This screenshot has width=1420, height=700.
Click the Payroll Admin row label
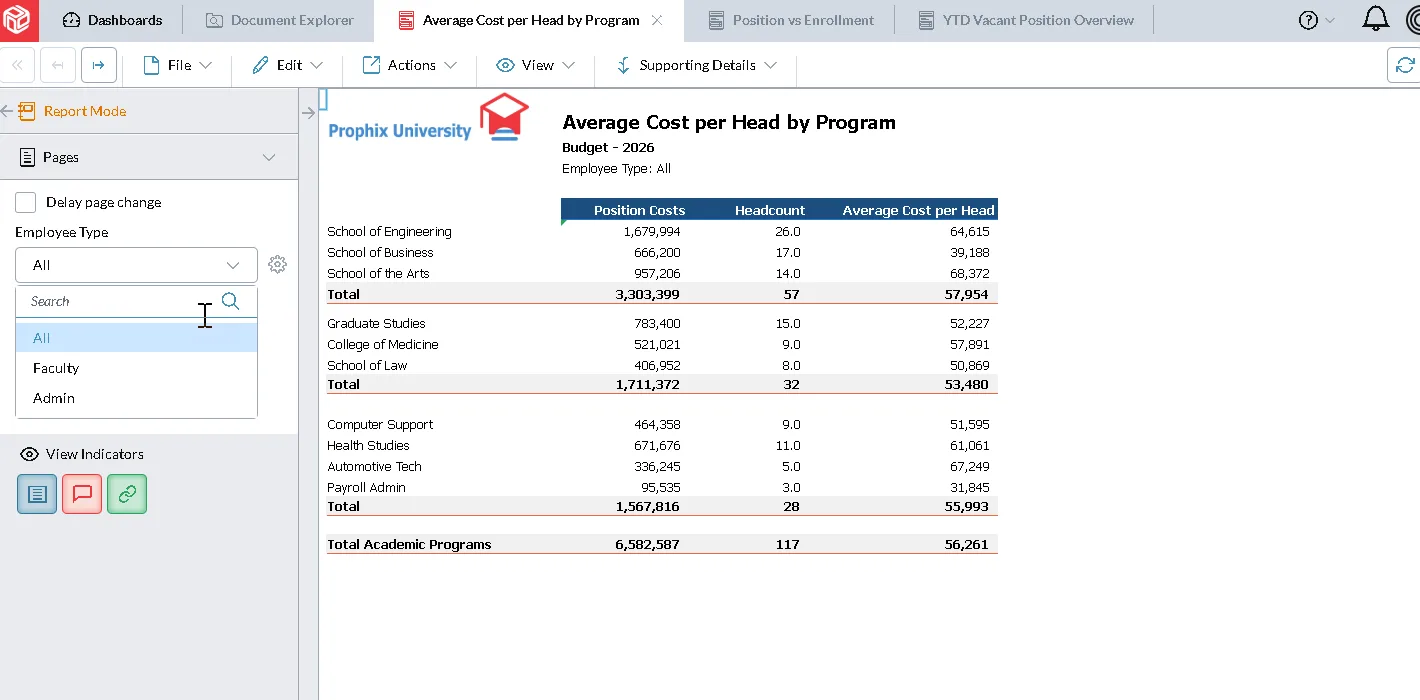[366, 487]
